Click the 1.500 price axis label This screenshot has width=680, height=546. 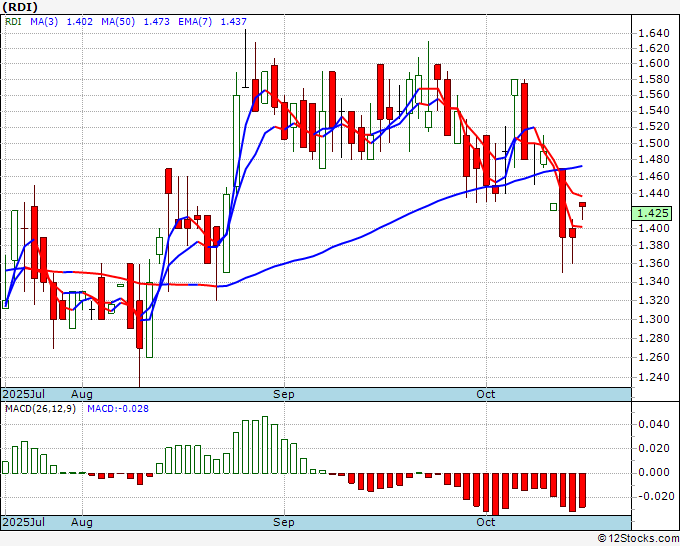pos(654,143)
